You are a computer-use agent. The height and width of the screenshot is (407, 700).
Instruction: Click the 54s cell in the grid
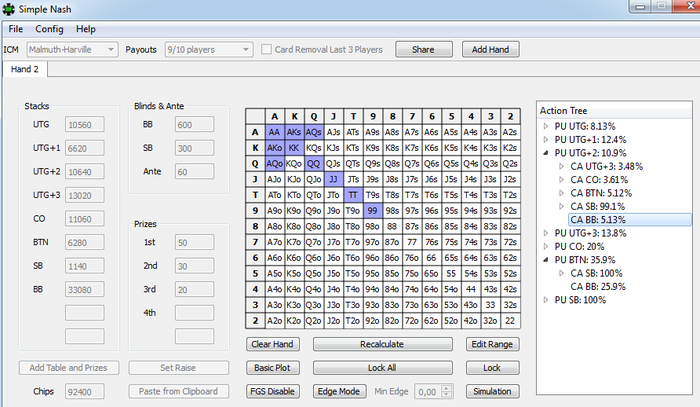coord(471,274)
